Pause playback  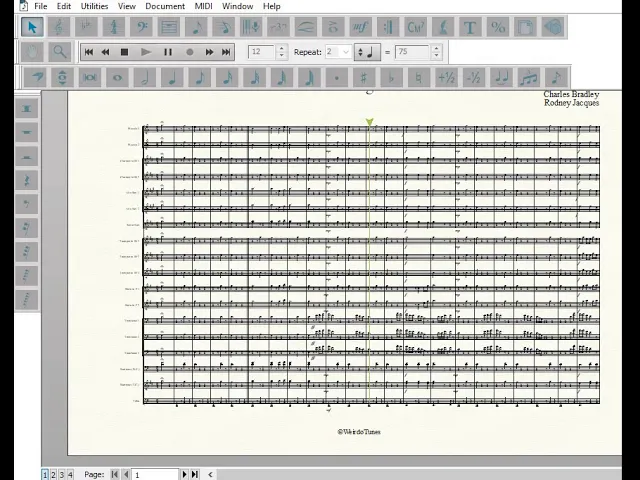[167, 52]
